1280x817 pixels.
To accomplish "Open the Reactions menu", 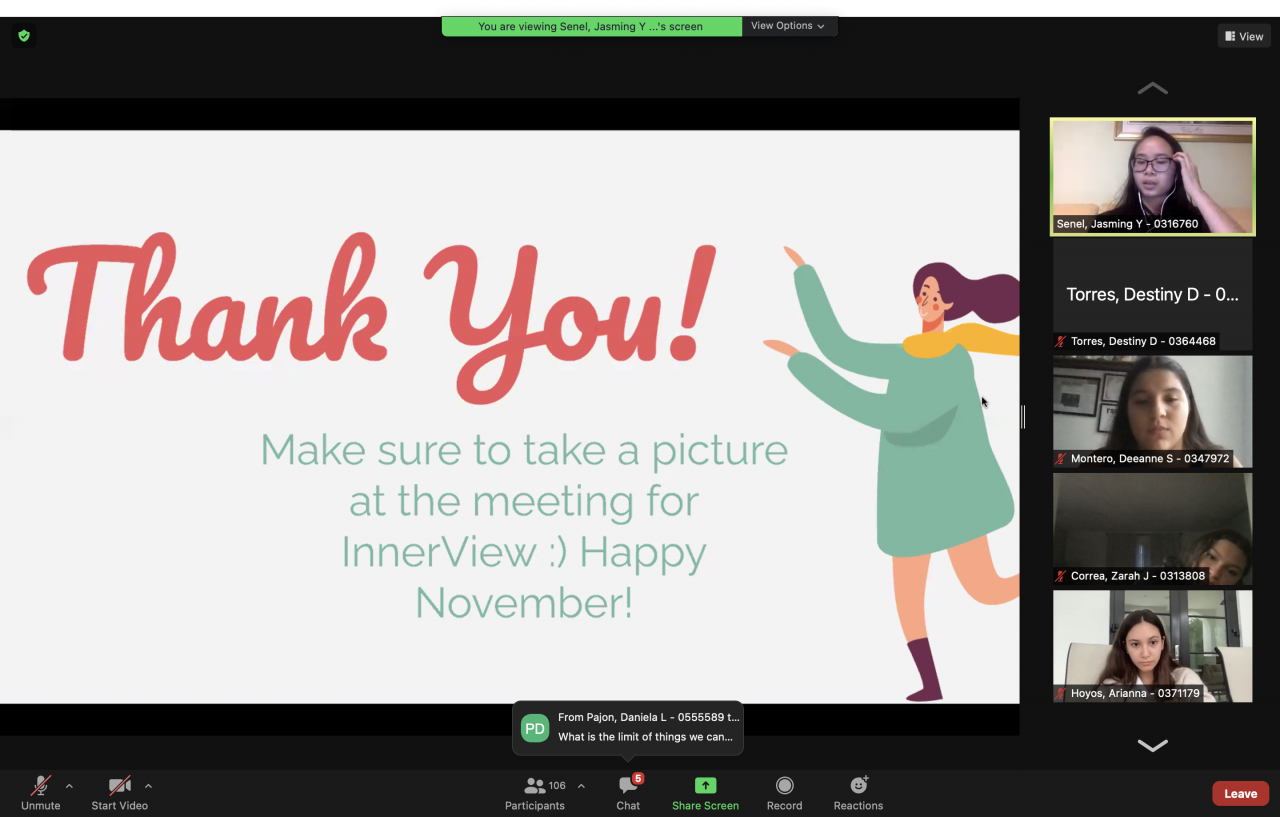I will coord(858,793).
